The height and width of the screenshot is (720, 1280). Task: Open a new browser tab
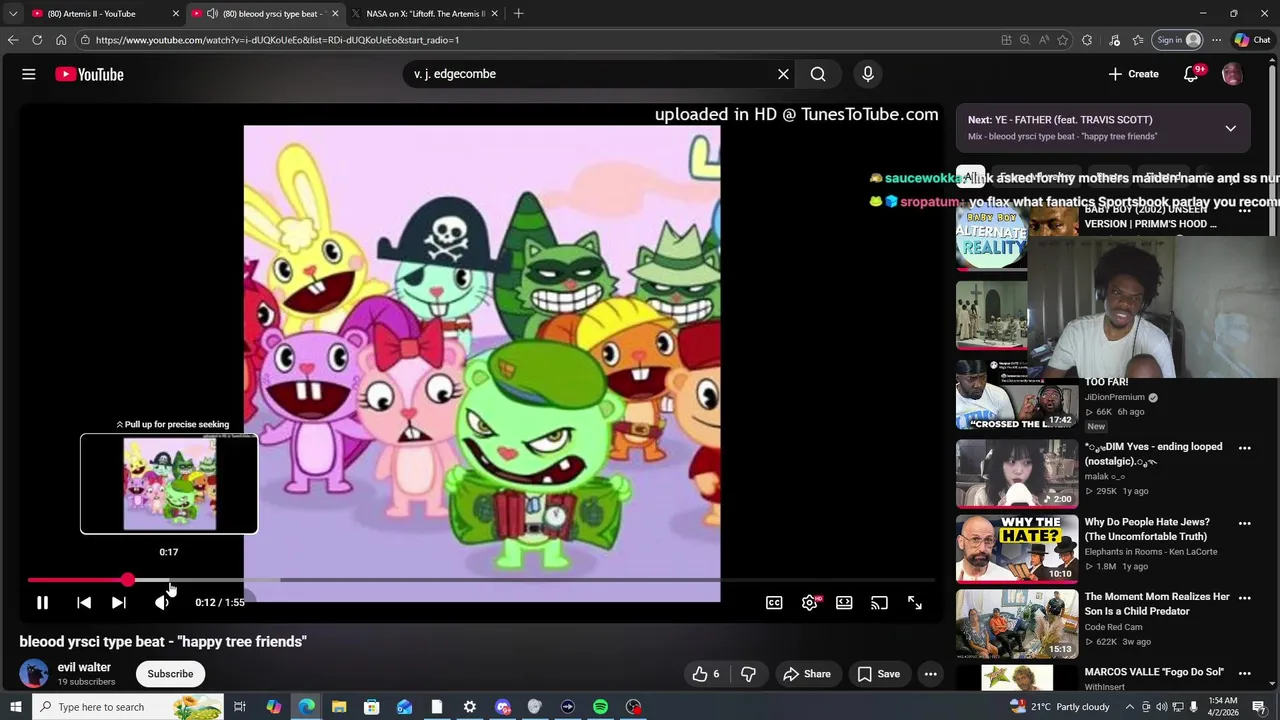[x=518, y=14]
